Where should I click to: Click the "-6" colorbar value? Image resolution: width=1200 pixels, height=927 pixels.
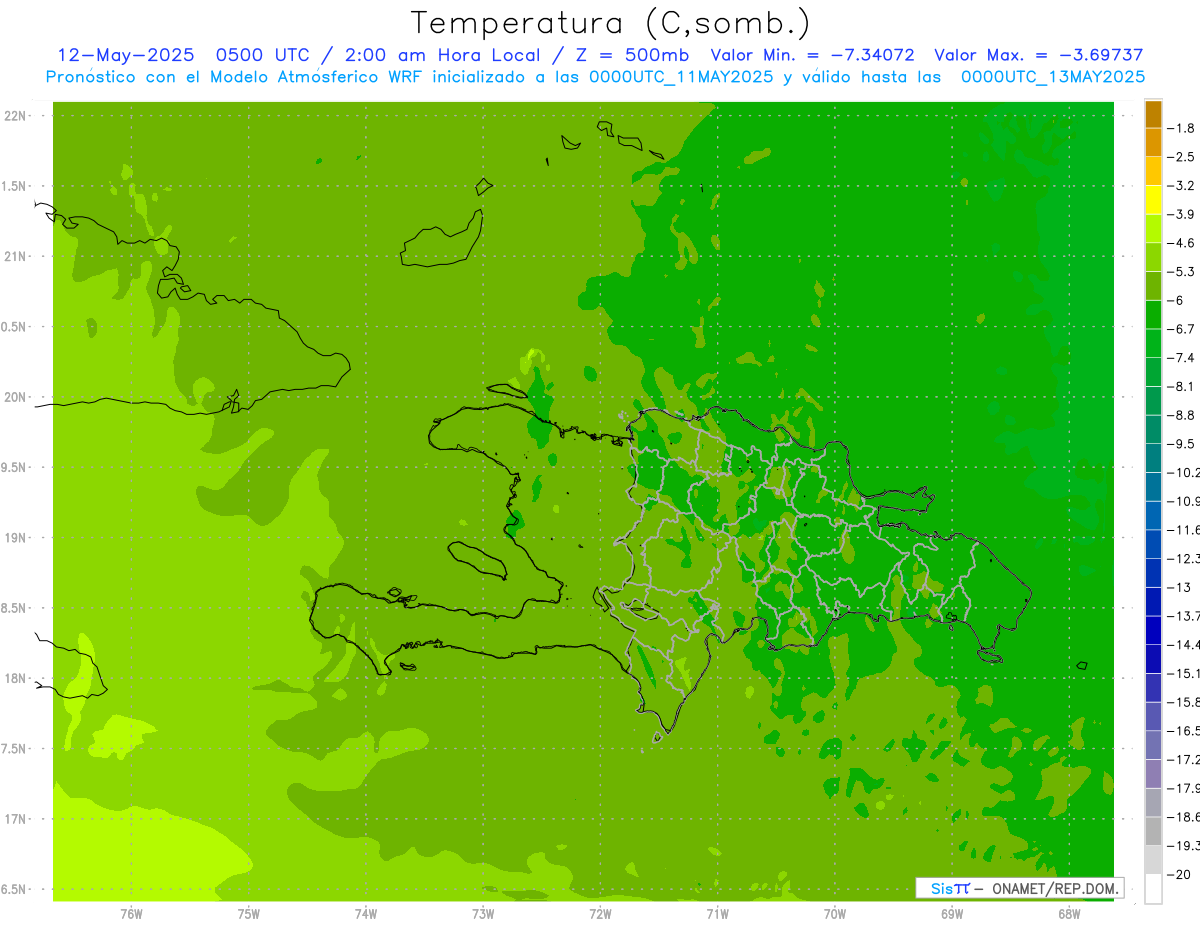1177,300
